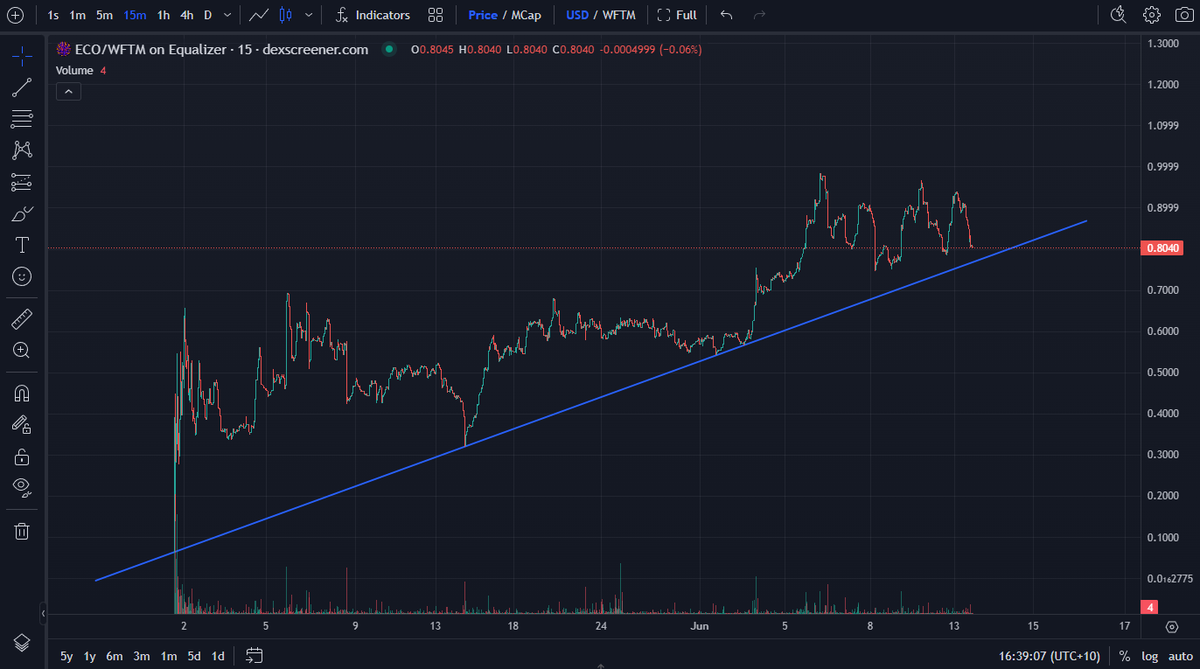Select the line chart style icon

[x=259, y=15]
